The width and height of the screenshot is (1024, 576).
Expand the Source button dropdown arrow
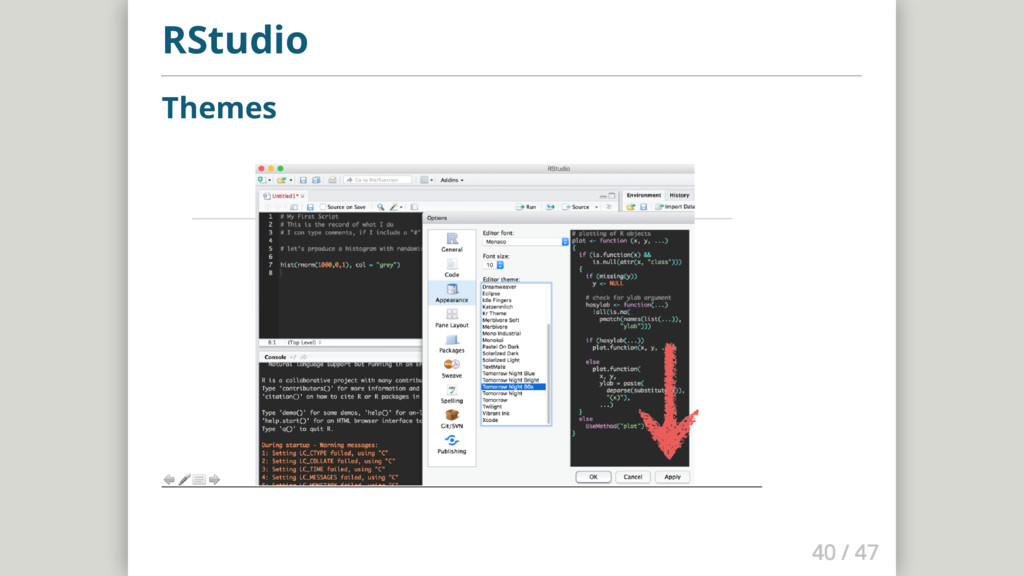pyautogui.click(x=596, y=207)
